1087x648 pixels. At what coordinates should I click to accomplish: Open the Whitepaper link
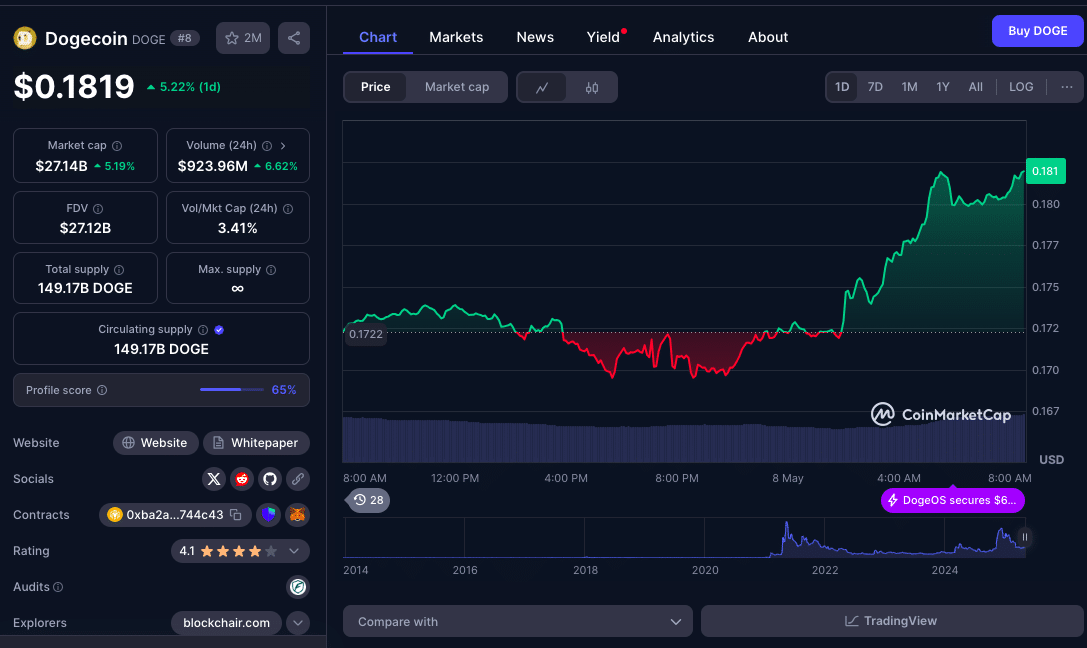[x=256, y=443]
